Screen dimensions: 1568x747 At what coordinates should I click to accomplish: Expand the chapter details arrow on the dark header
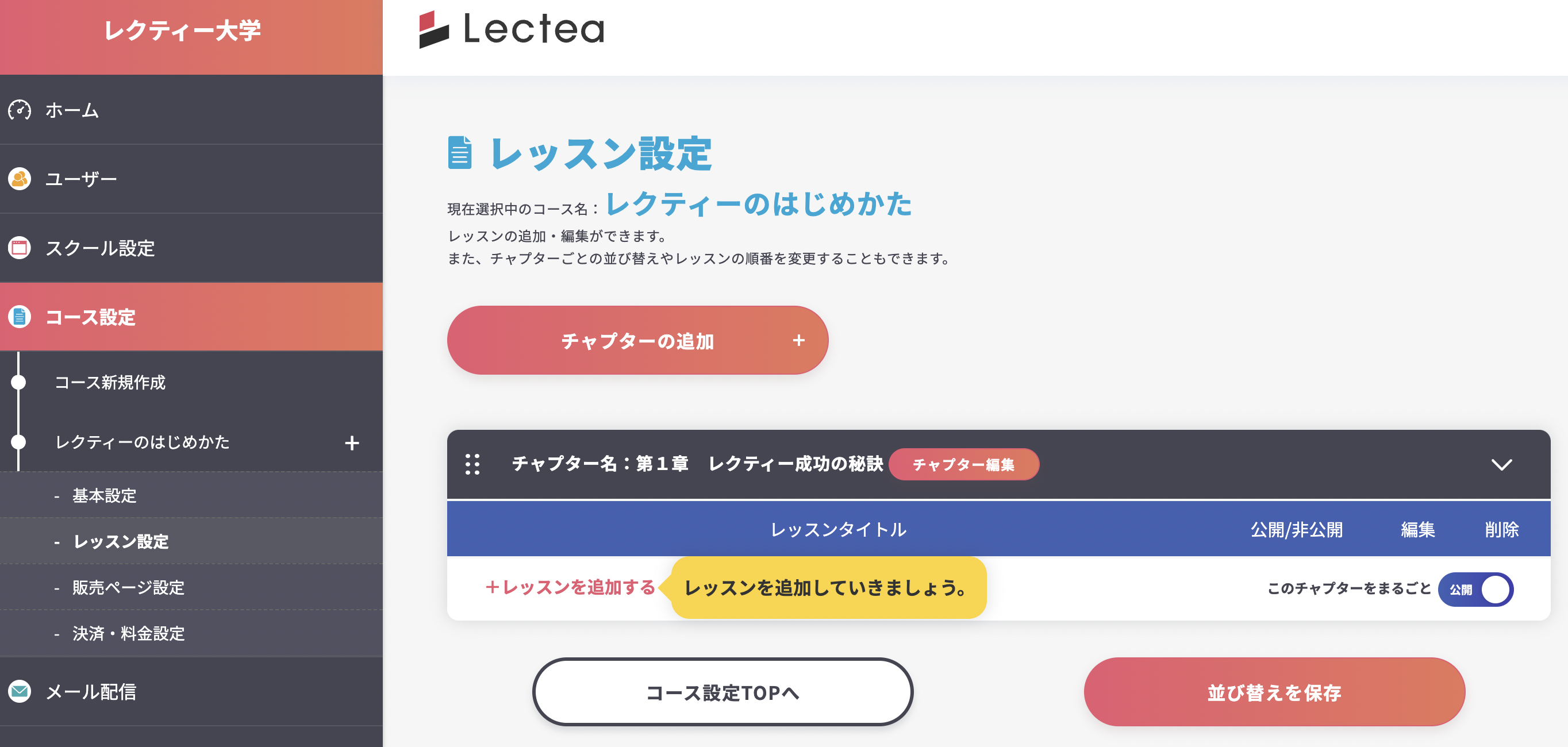click(1502, 464)
